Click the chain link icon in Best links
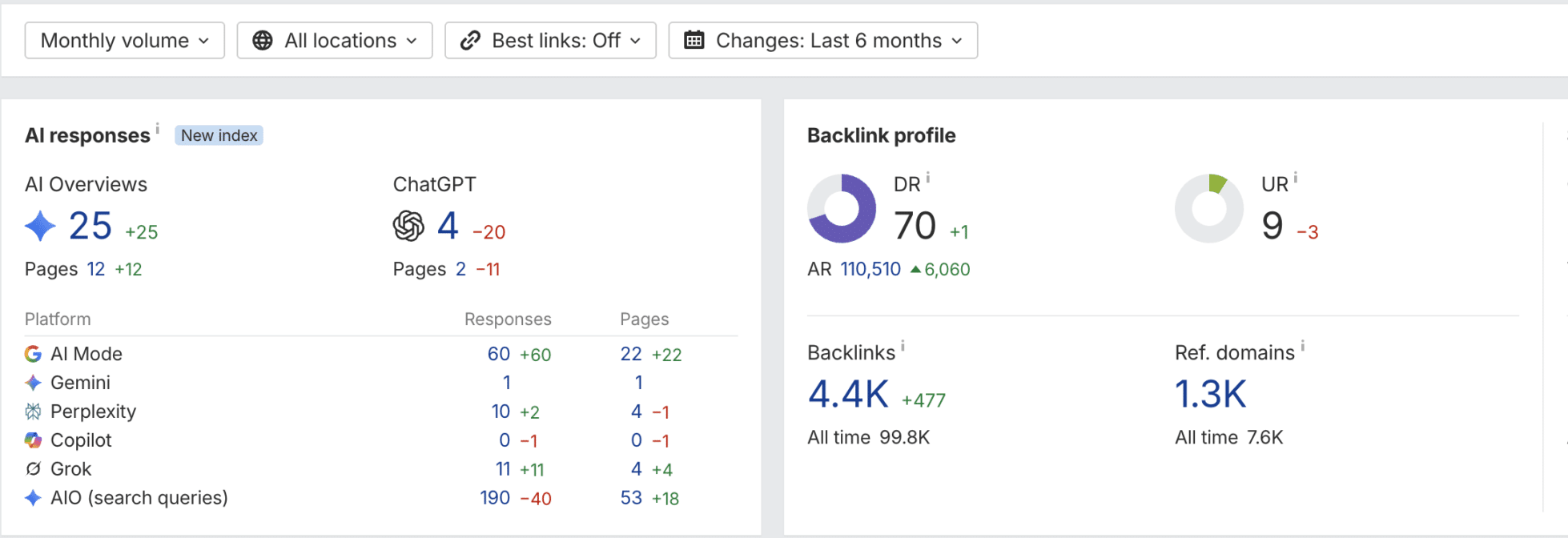Viewport: 1568px width, 538px height. pyautogui.click(x=470, y=41)
